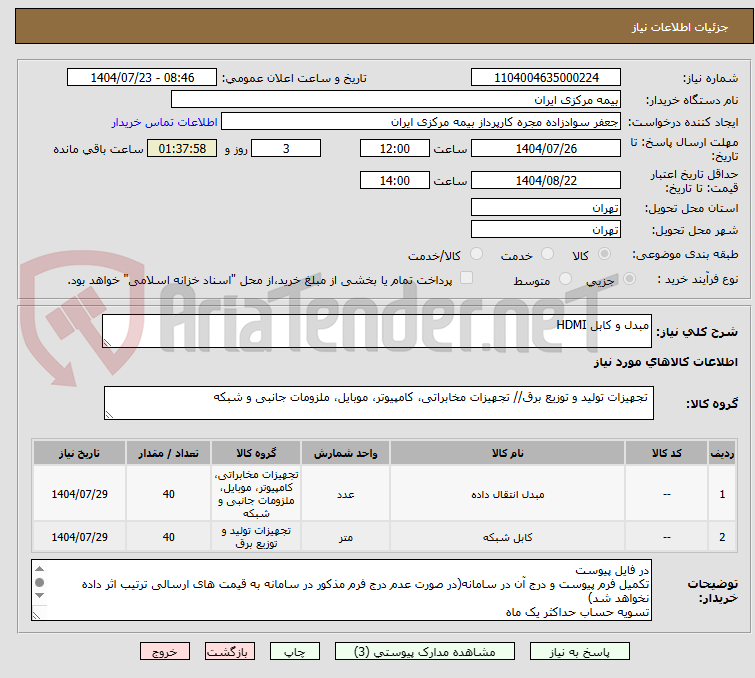The image size is (755, 678).
Task: Click the عدد unit cell
Action: 345,494
